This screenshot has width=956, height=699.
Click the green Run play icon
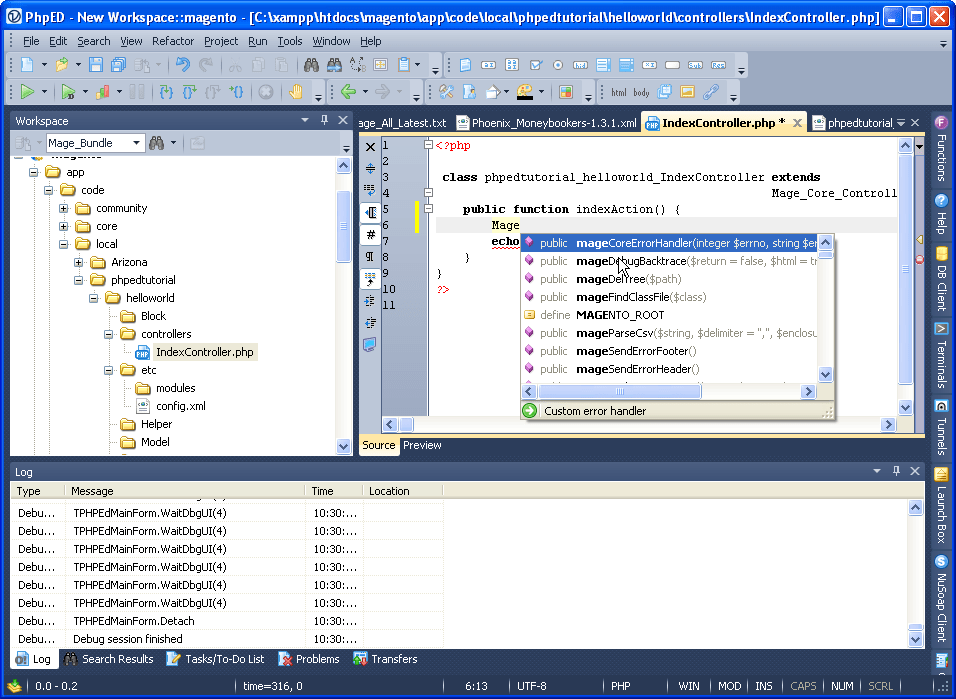(27, 92)
